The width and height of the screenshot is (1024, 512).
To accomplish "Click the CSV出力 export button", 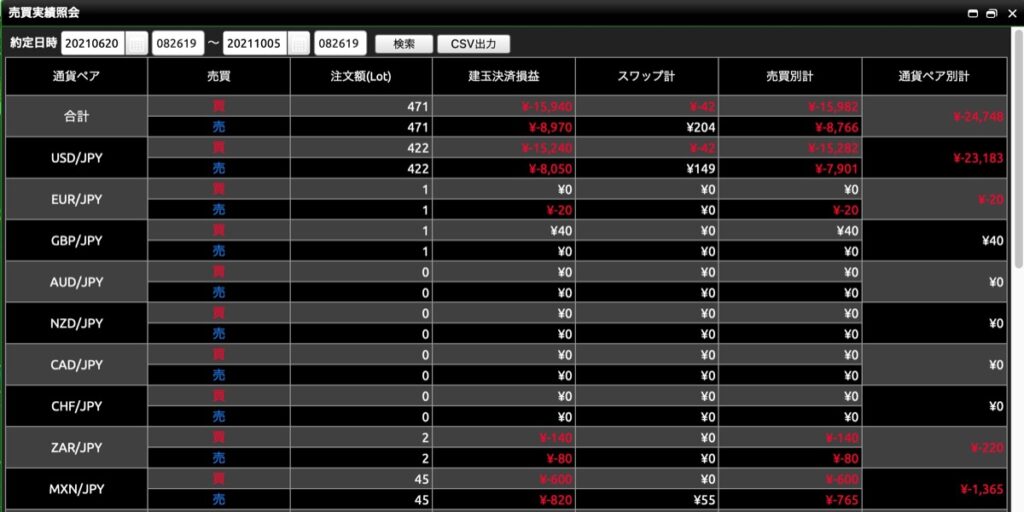I will [x=473, y=44].
